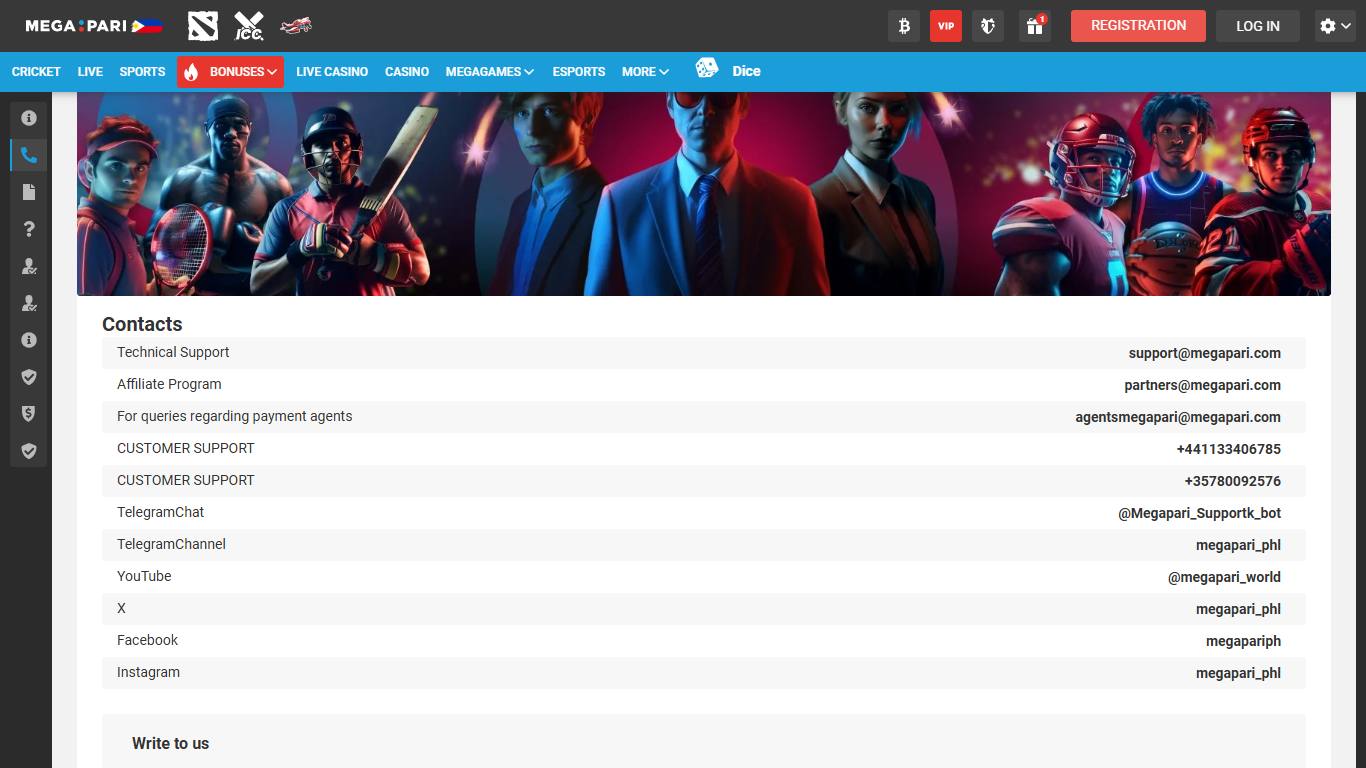Image resolution: width=1366 pixels, height=768 pixels.
Task: Open megapari_phl in Instagram row
Action: pos(1238,673)
